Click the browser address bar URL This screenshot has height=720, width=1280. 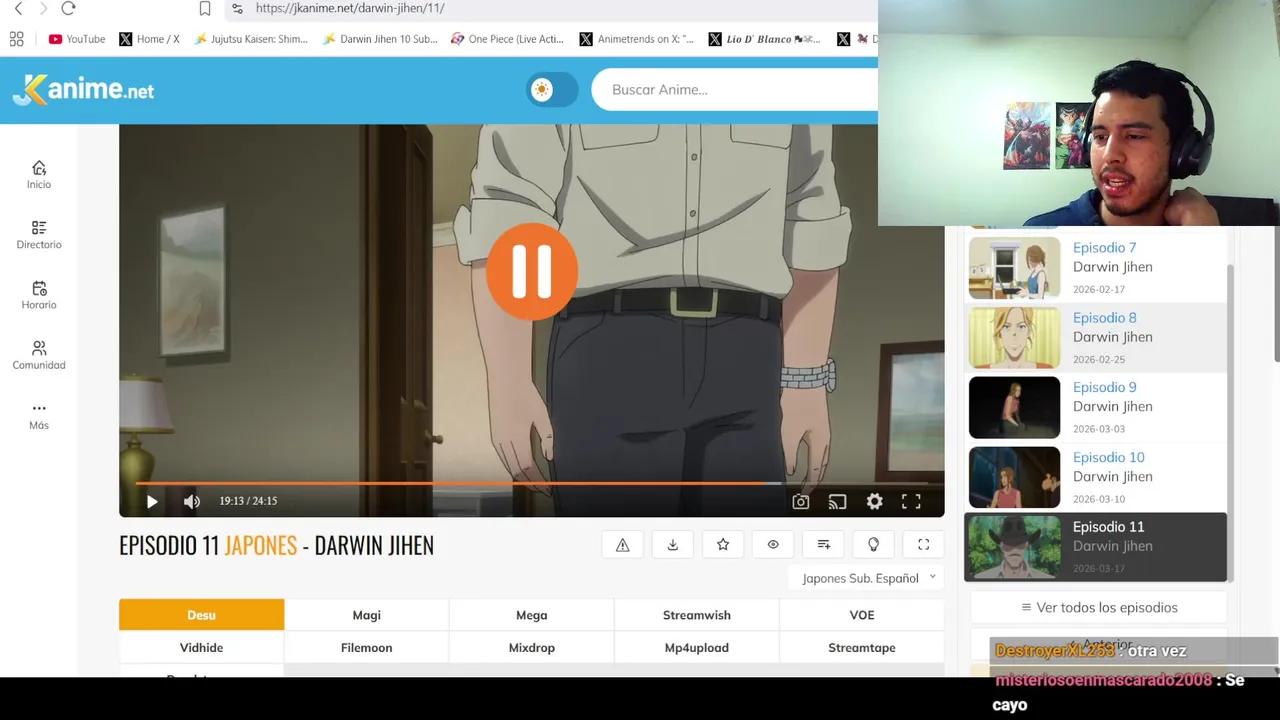click(x=350, y=8)
